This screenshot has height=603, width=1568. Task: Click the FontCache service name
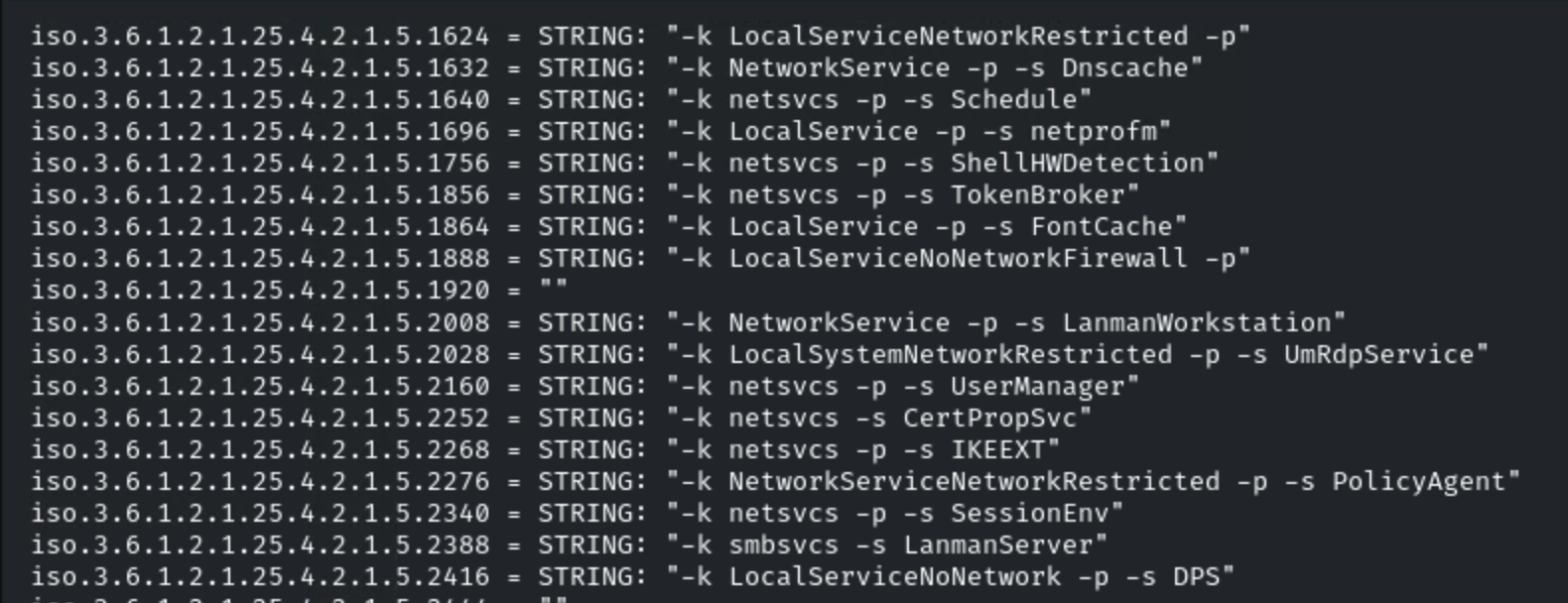pyautogui.click(x=1101, y=227)
